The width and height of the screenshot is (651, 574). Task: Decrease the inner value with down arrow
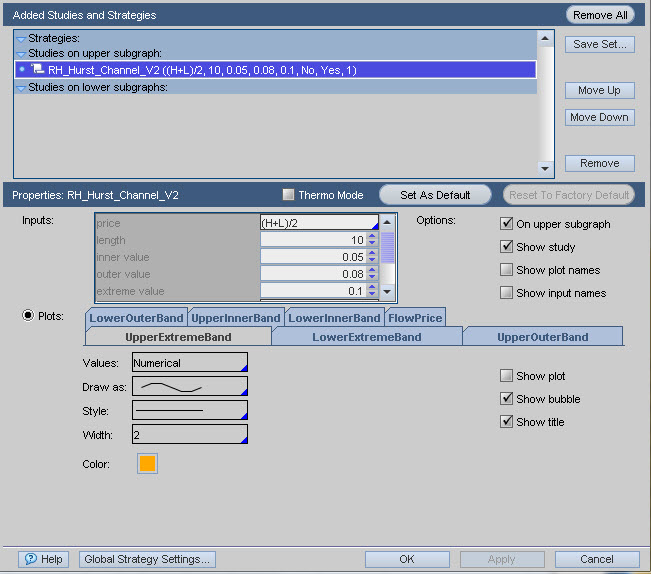[372, 261]
